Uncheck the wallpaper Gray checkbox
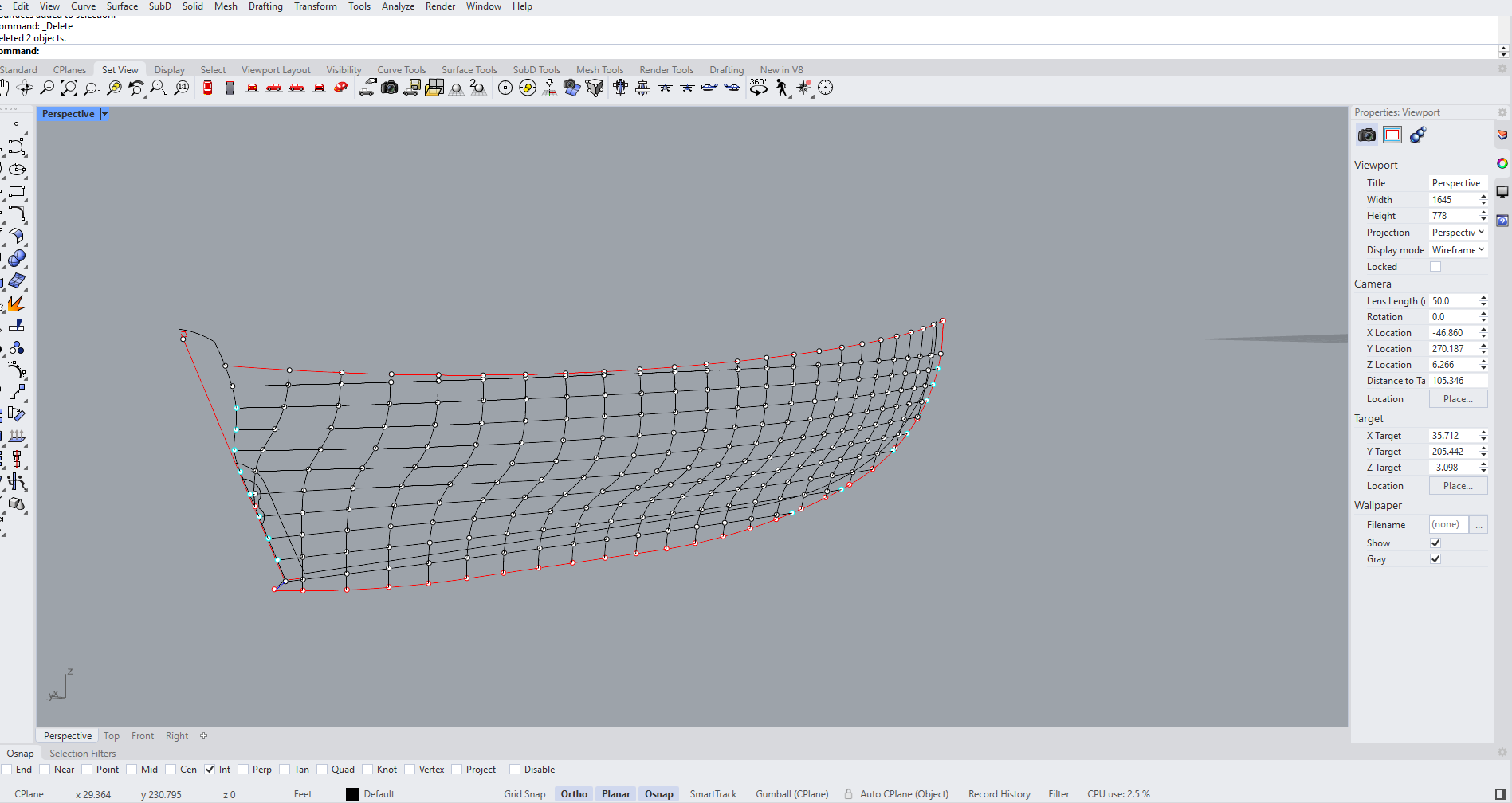The height and width of the screenshot is (803, 1512). point(1435,559)
